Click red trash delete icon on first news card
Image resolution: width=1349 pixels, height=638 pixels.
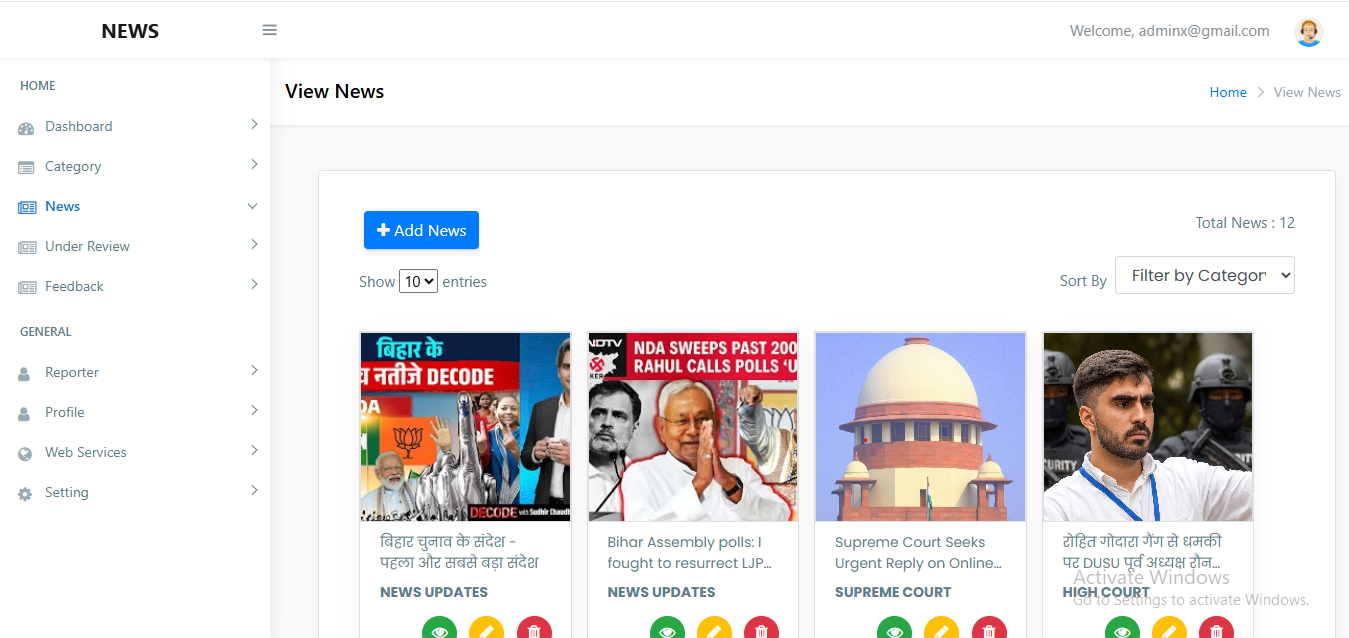[534, 630]
